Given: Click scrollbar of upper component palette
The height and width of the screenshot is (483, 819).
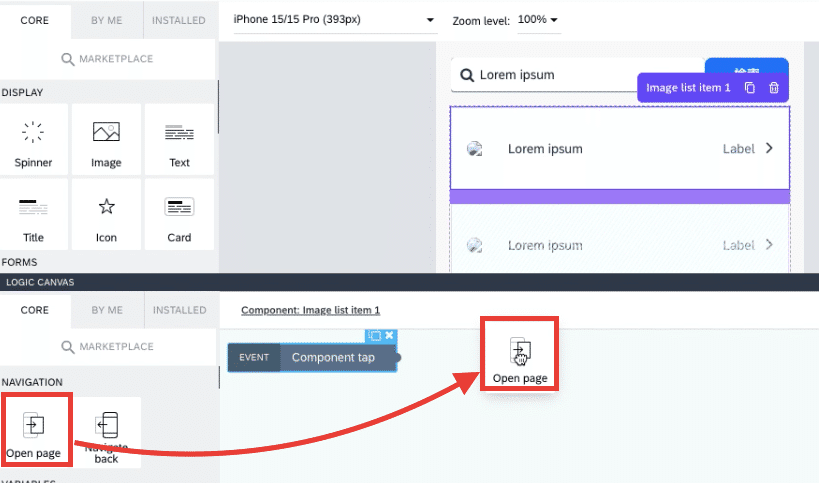Looking at the screenshot, I should point(218,107).
